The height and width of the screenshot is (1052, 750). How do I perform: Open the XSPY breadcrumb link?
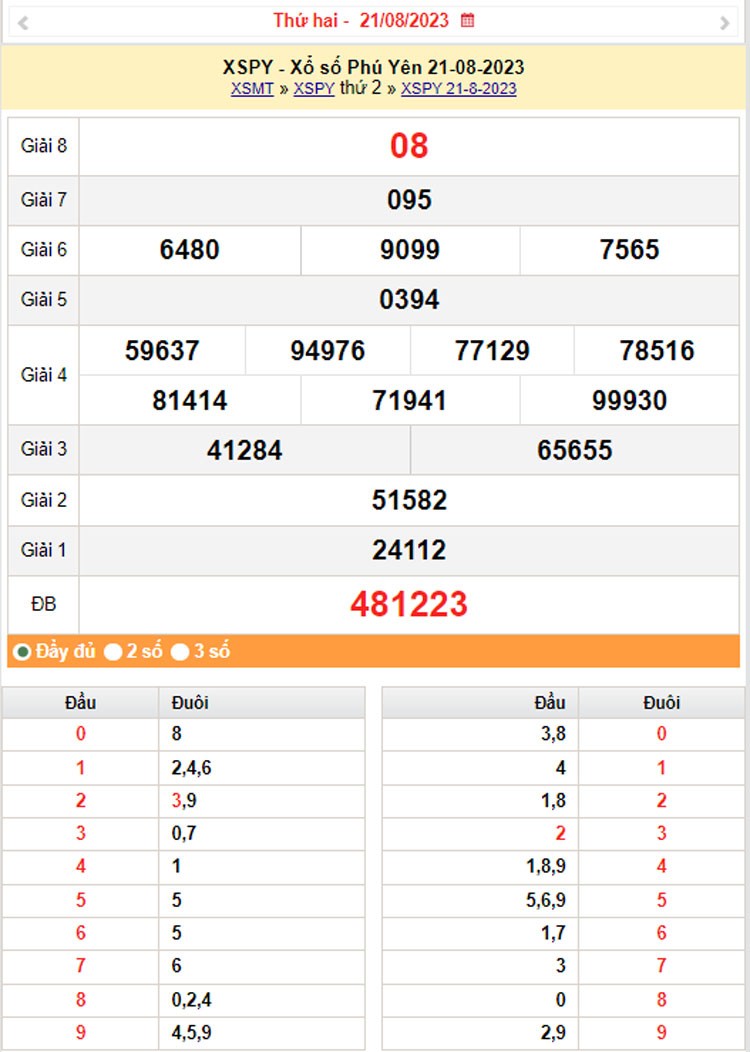click(x=314, y=88)
